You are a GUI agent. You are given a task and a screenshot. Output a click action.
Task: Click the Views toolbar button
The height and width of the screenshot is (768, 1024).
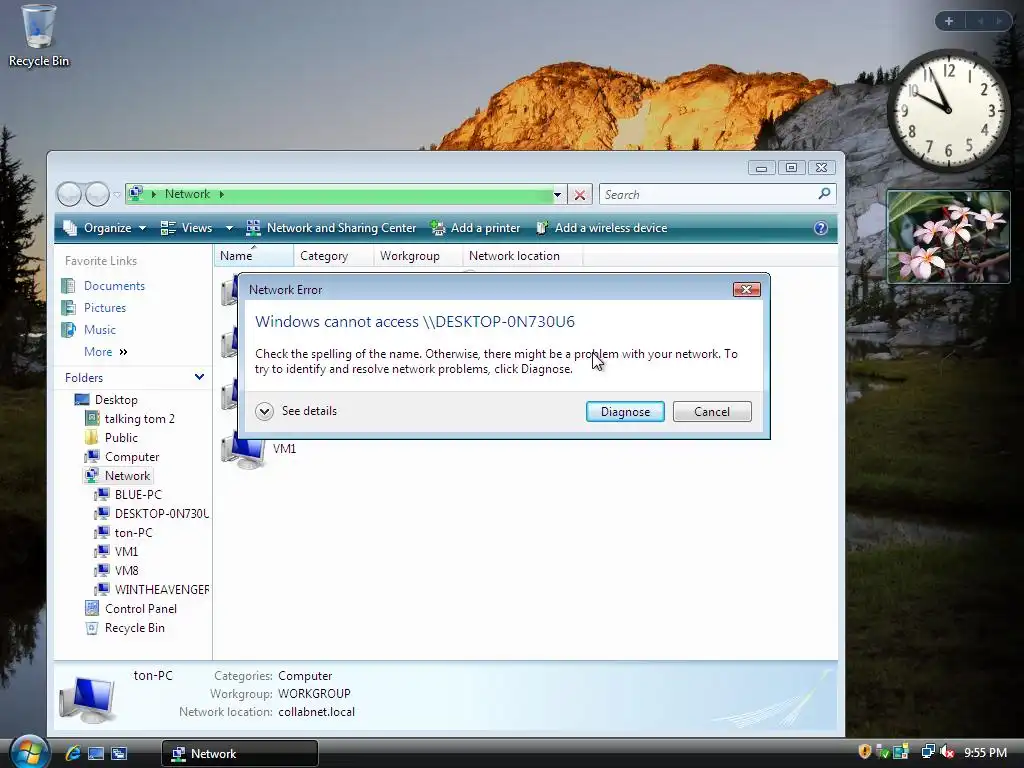click(x=187, y=228)
